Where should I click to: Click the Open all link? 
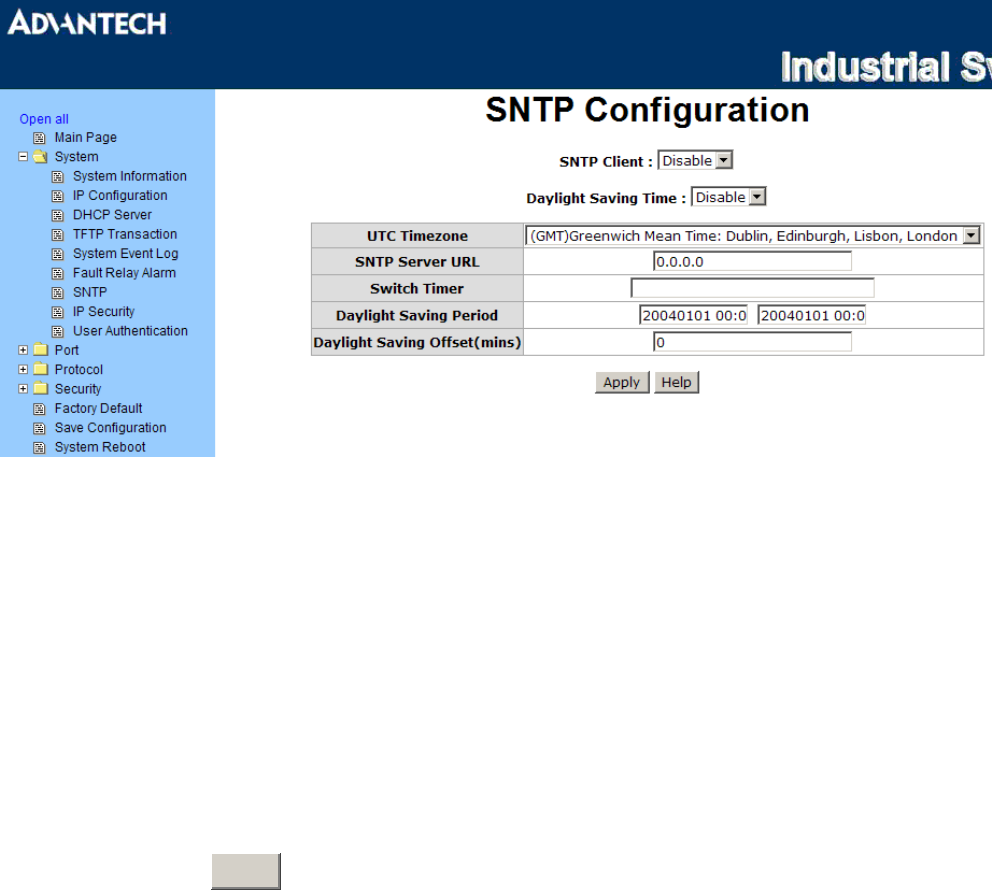coord(44,119)
